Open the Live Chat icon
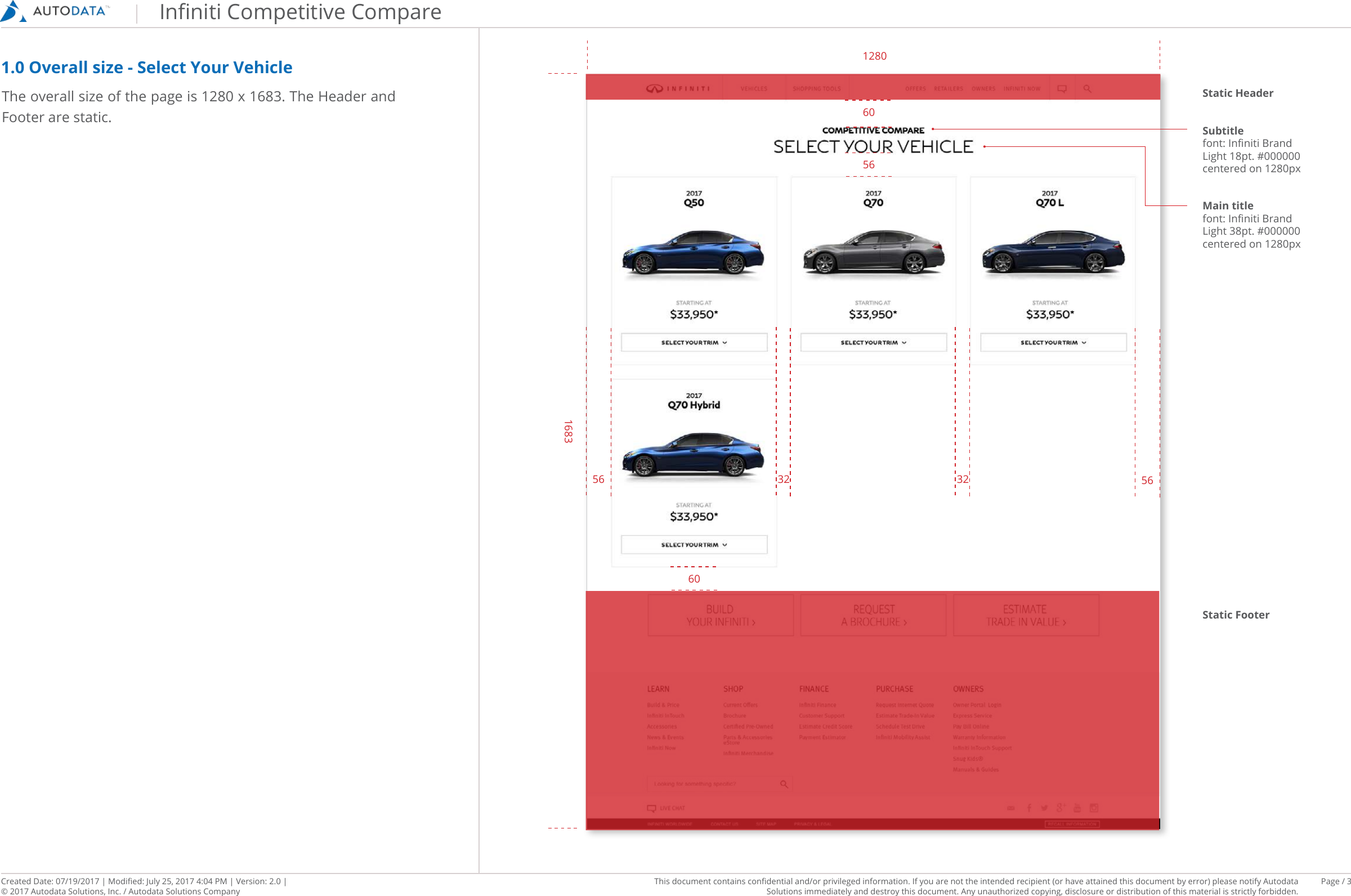The image size is (1351, 896). coord(651,808)
